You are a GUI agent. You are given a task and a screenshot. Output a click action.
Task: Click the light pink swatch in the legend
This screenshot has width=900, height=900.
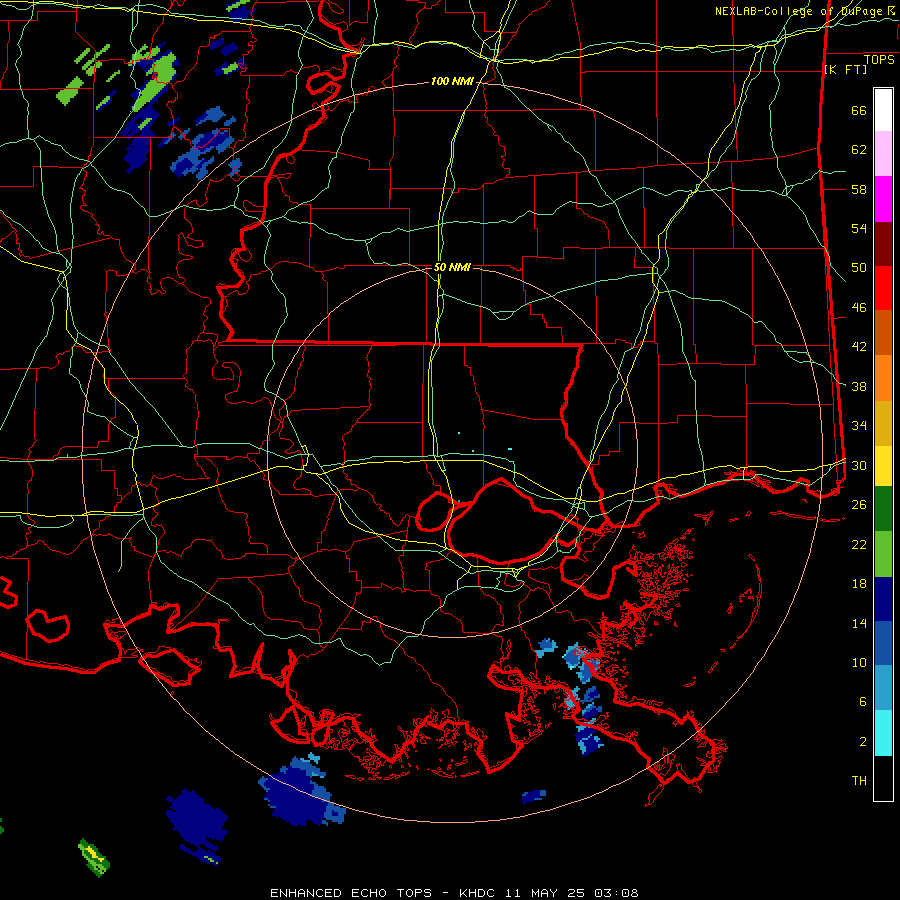(x=883, y=154)
